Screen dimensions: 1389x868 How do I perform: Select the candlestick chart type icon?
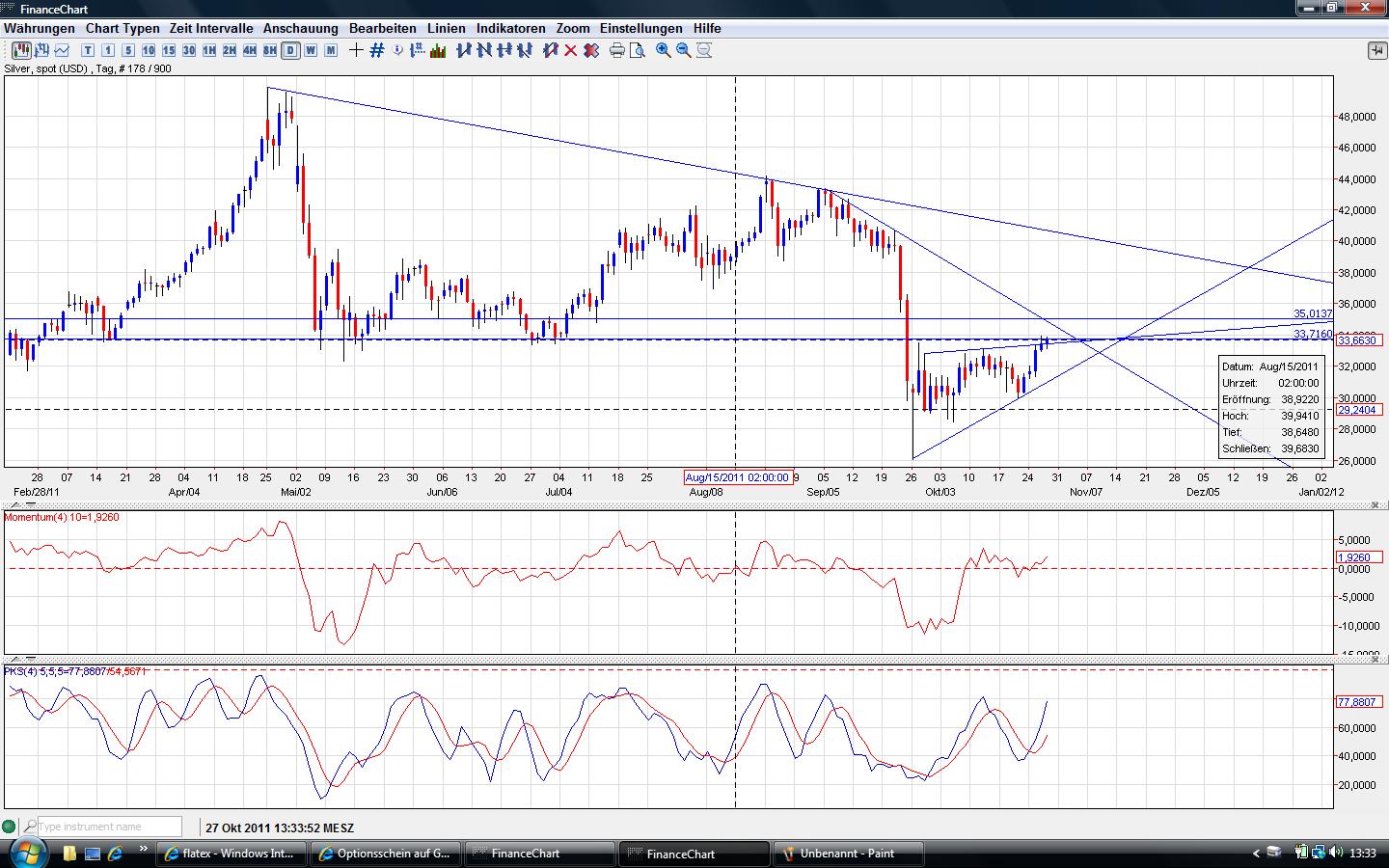click(x=21, y=50)
